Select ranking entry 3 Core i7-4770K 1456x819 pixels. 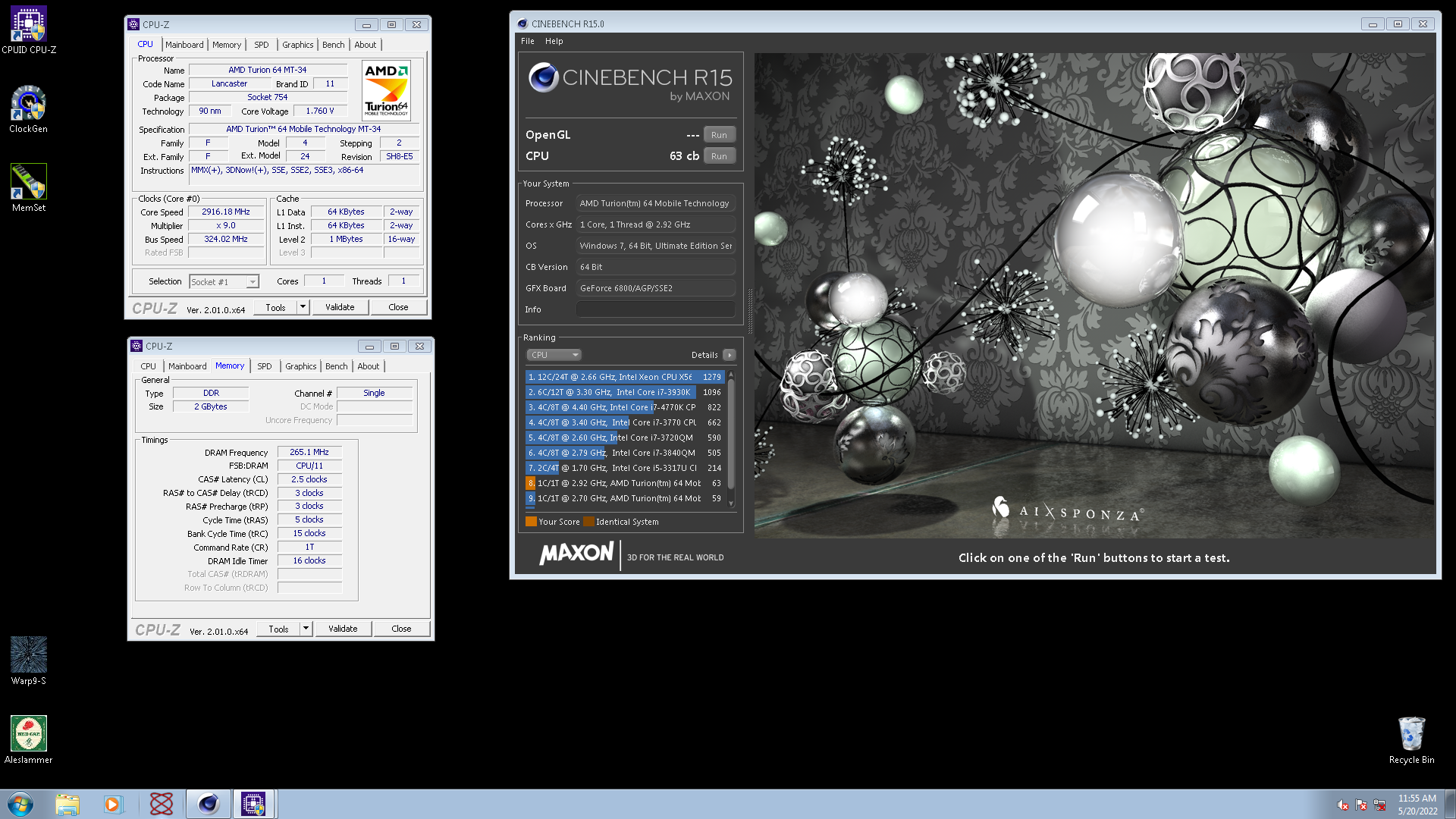[x=625, y=407]
